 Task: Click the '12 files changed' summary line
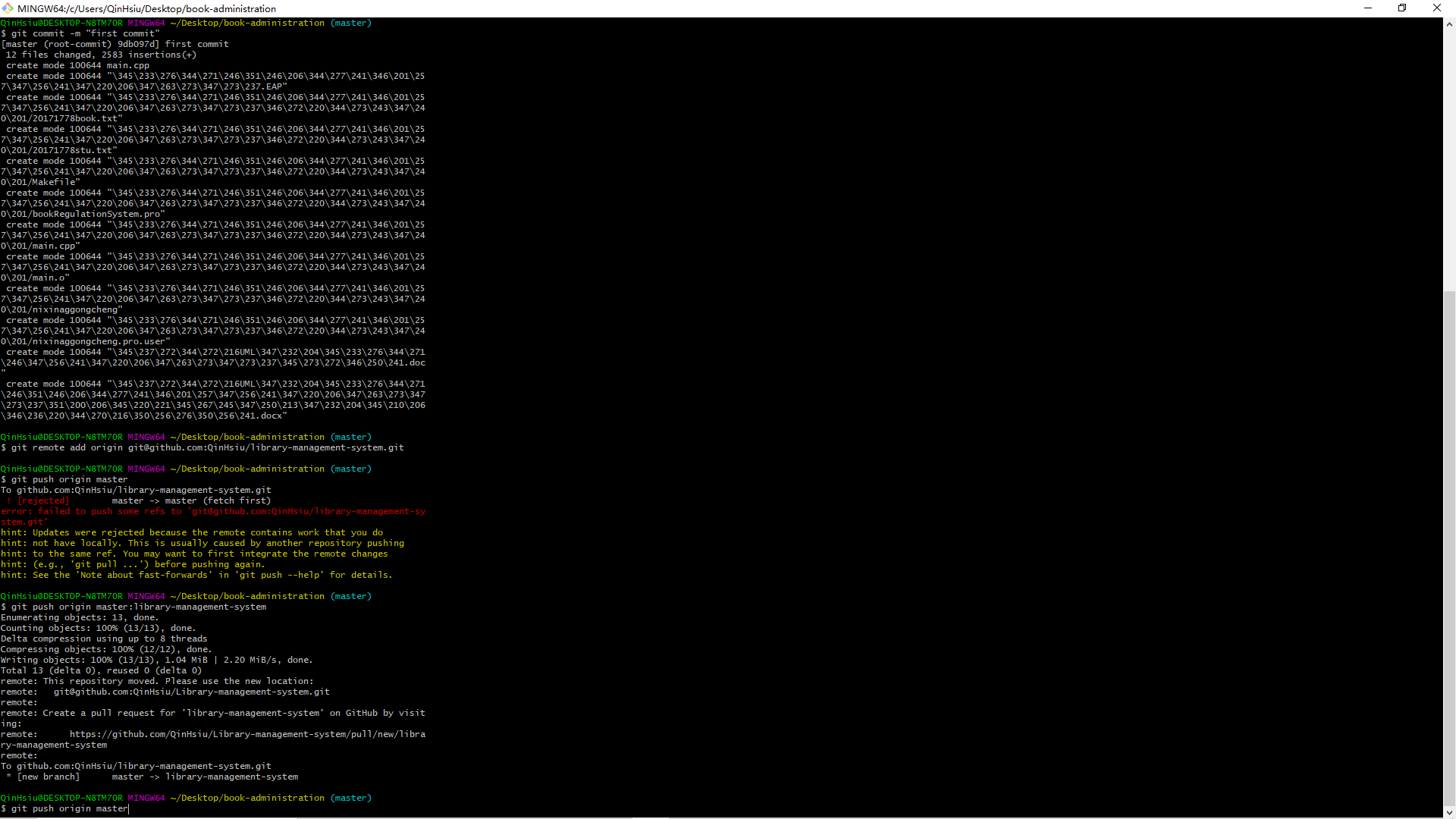(101, 55)
